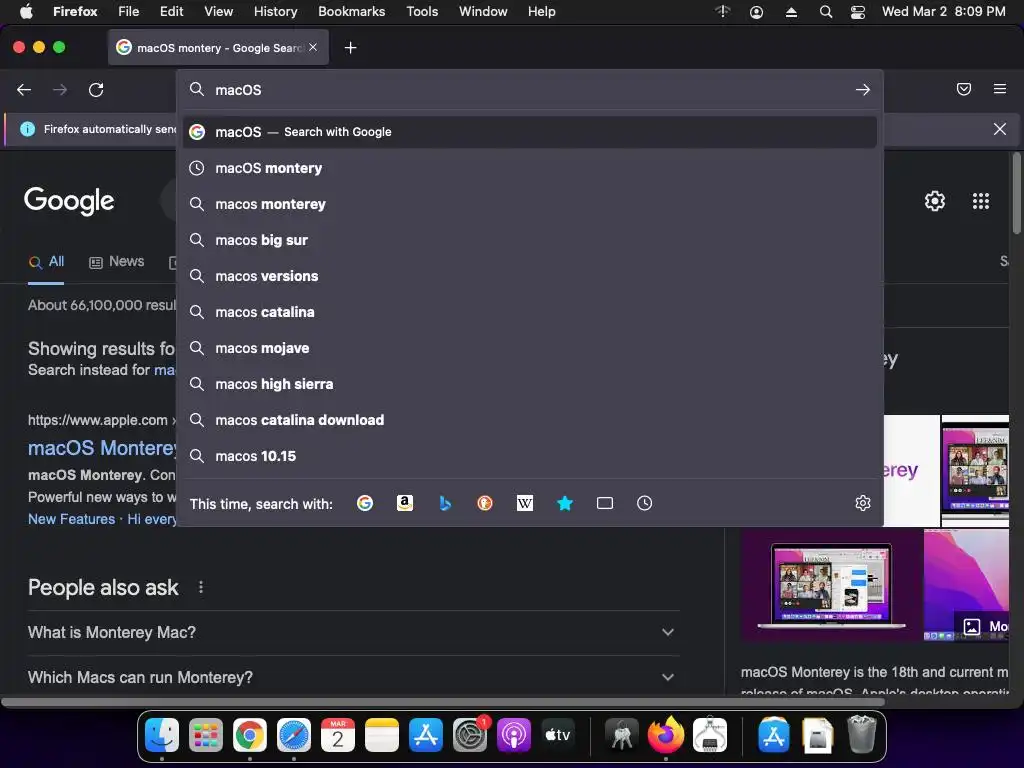Open the New Features sitelink
The image size is (1024, 768).
71,519
